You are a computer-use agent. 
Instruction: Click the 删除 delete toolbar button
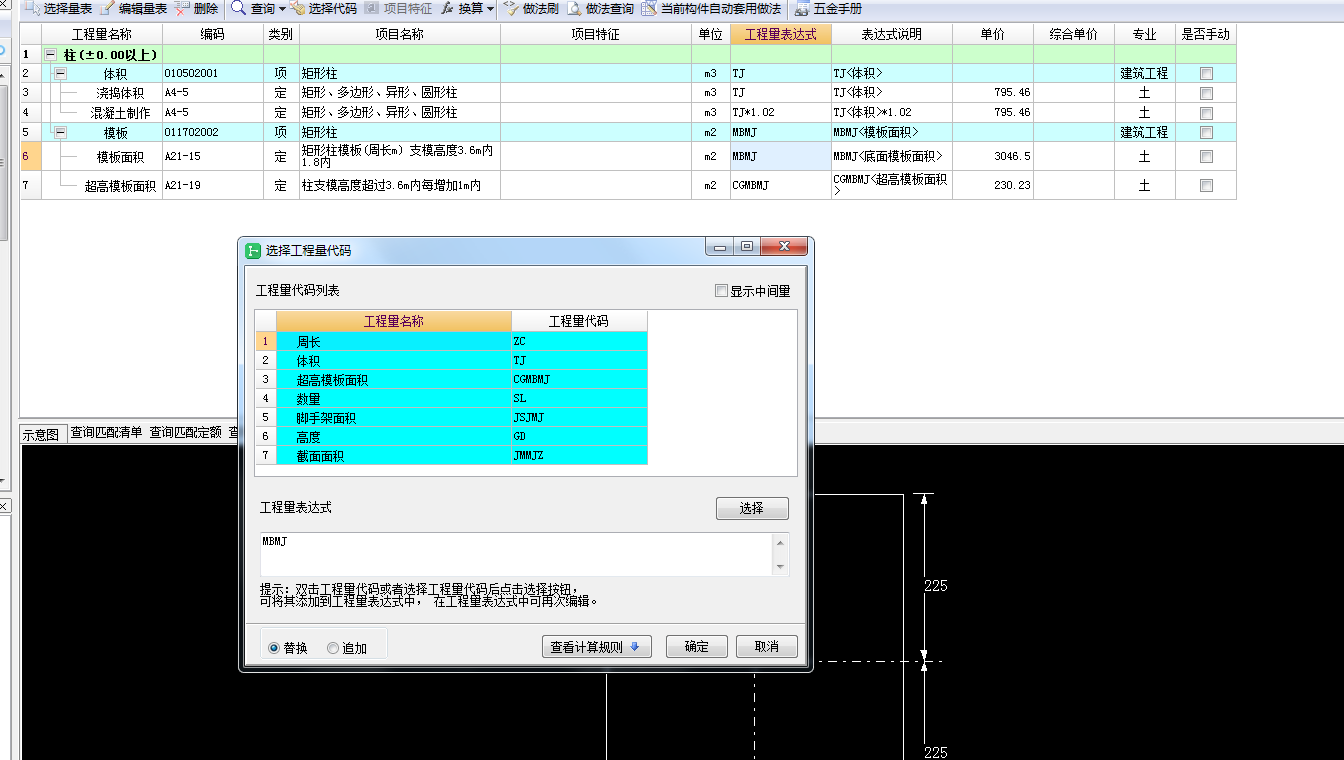coord(196,9)
